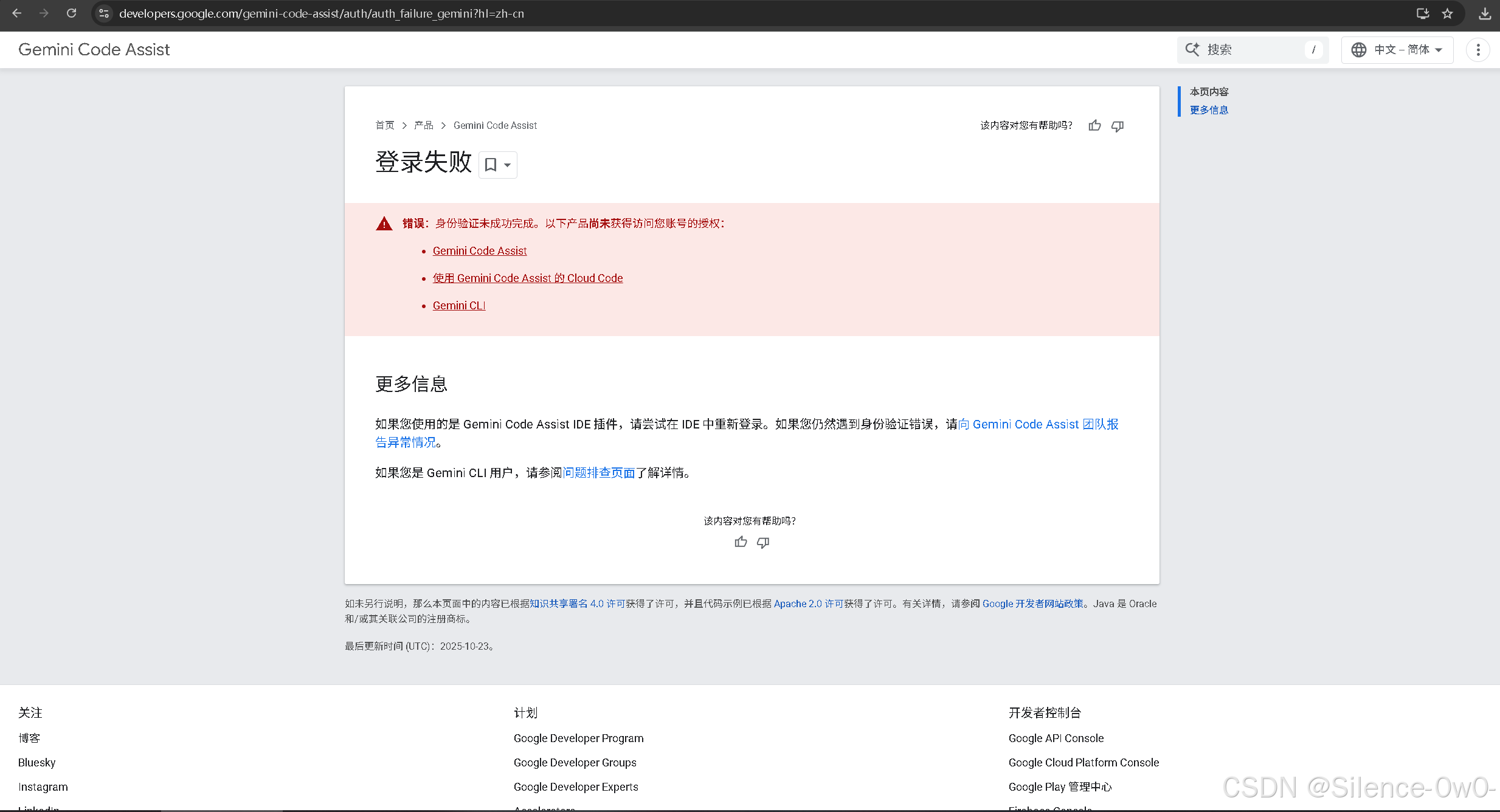Go to 首页 breadcrumb

[384, 125]
